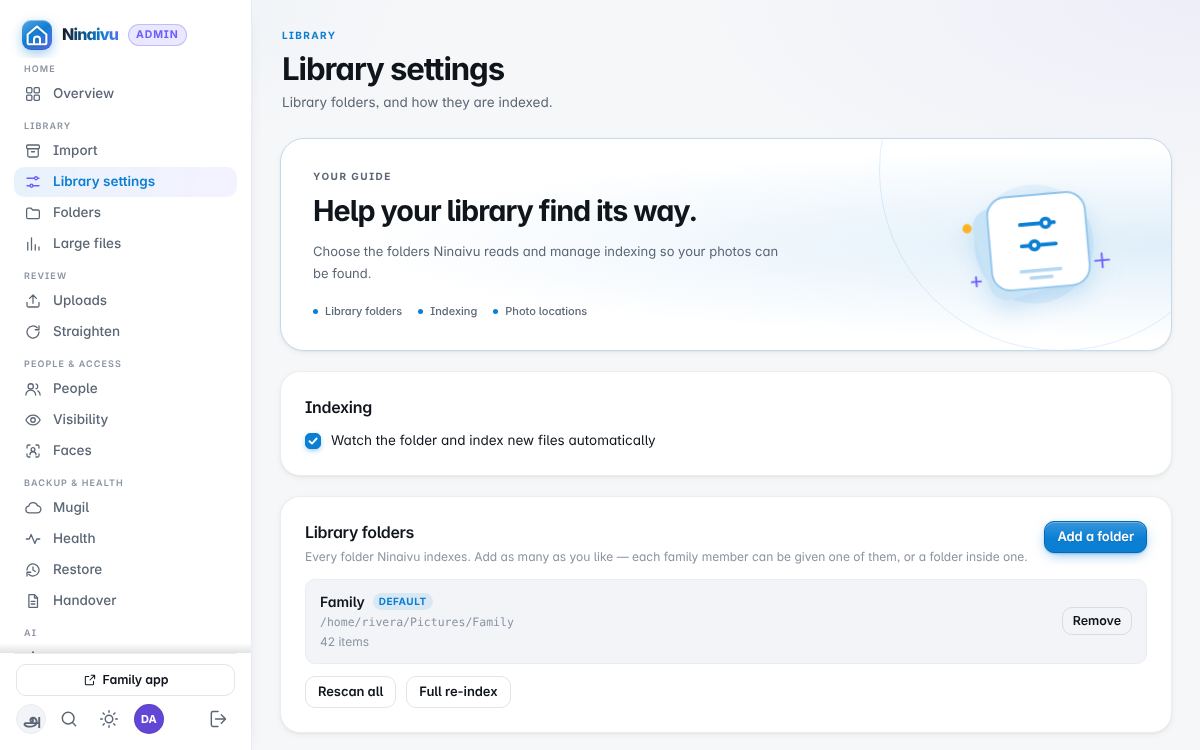This screenshot has height=750, width=1200.
Task: Open Faces via its face-scan icon
Action: click(33, 450)
